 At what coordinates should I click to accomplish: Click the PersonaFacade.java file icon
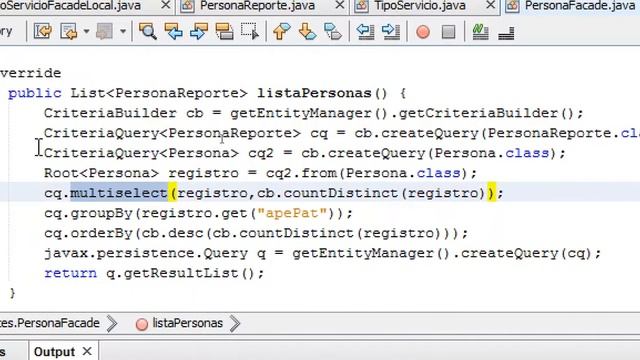coord(513,6)
